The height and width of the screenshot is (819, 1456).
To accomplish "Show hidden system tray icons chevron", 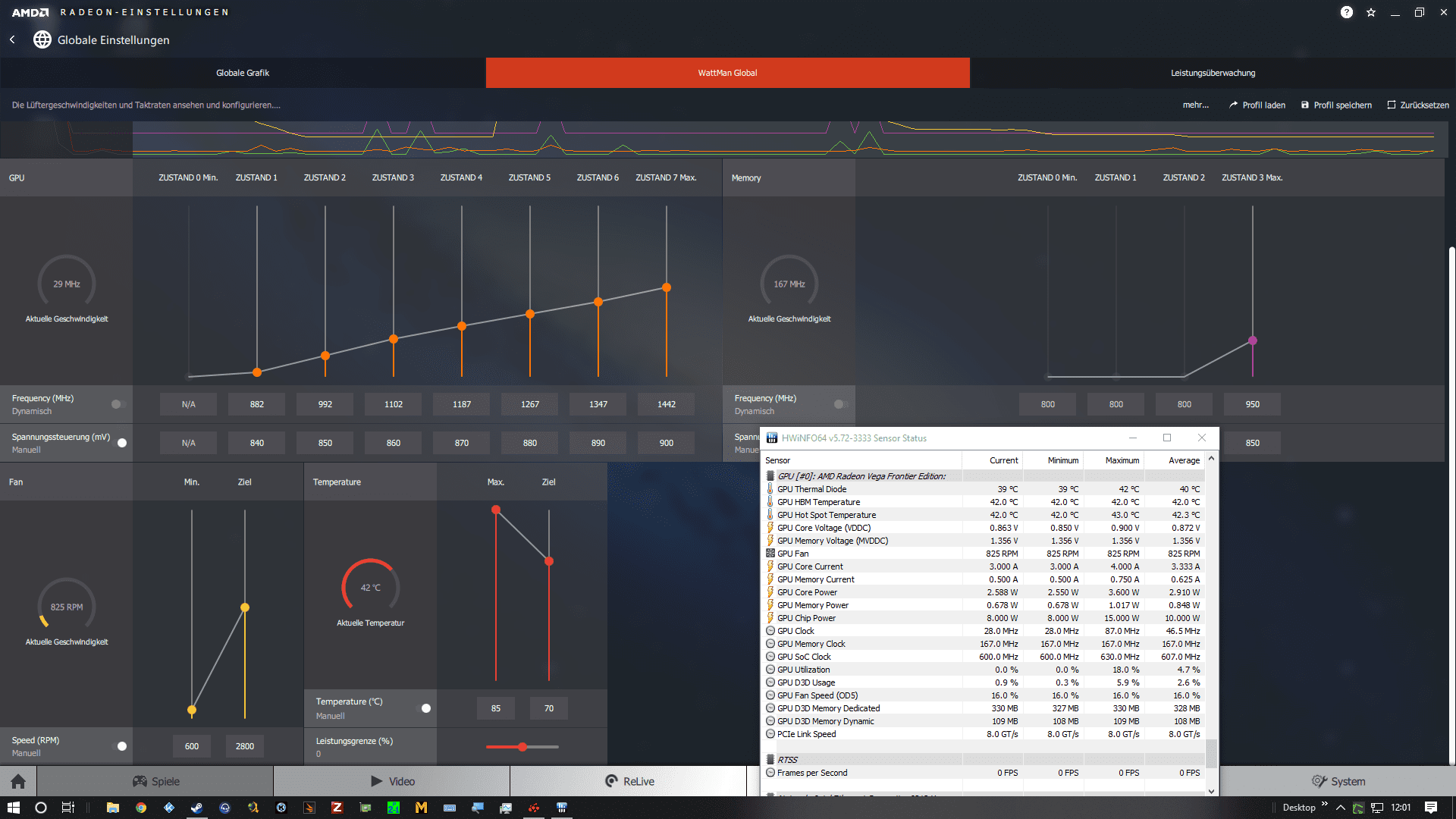I will click(x=1340, y=808).
